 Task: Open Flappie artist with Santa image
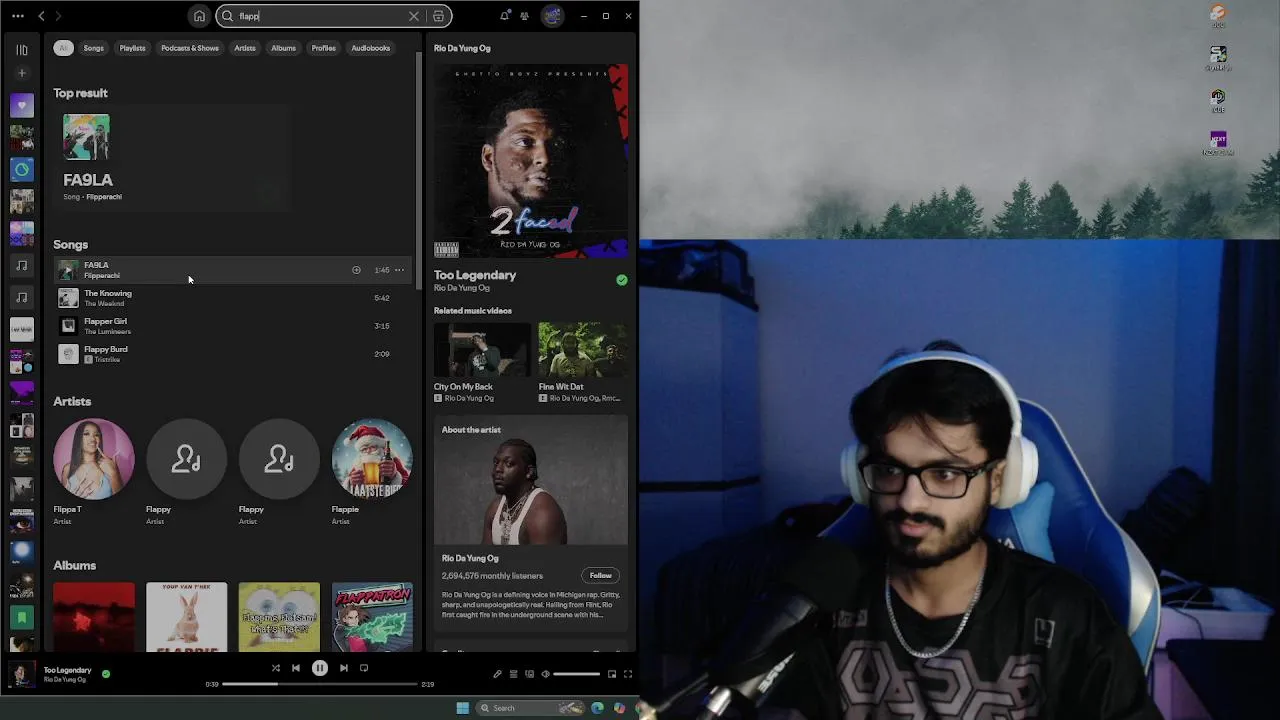(x=371, y=459)
